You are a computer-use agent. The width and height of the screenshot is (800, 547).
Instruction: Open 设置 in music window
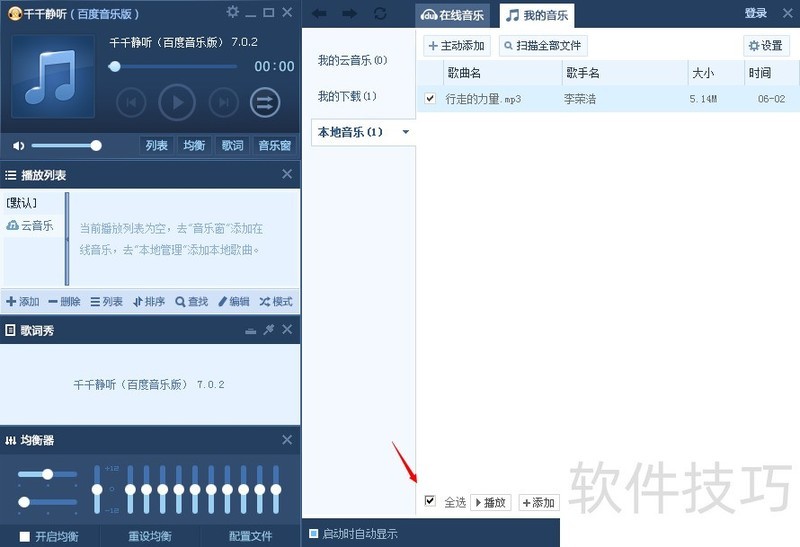(766, 46)
